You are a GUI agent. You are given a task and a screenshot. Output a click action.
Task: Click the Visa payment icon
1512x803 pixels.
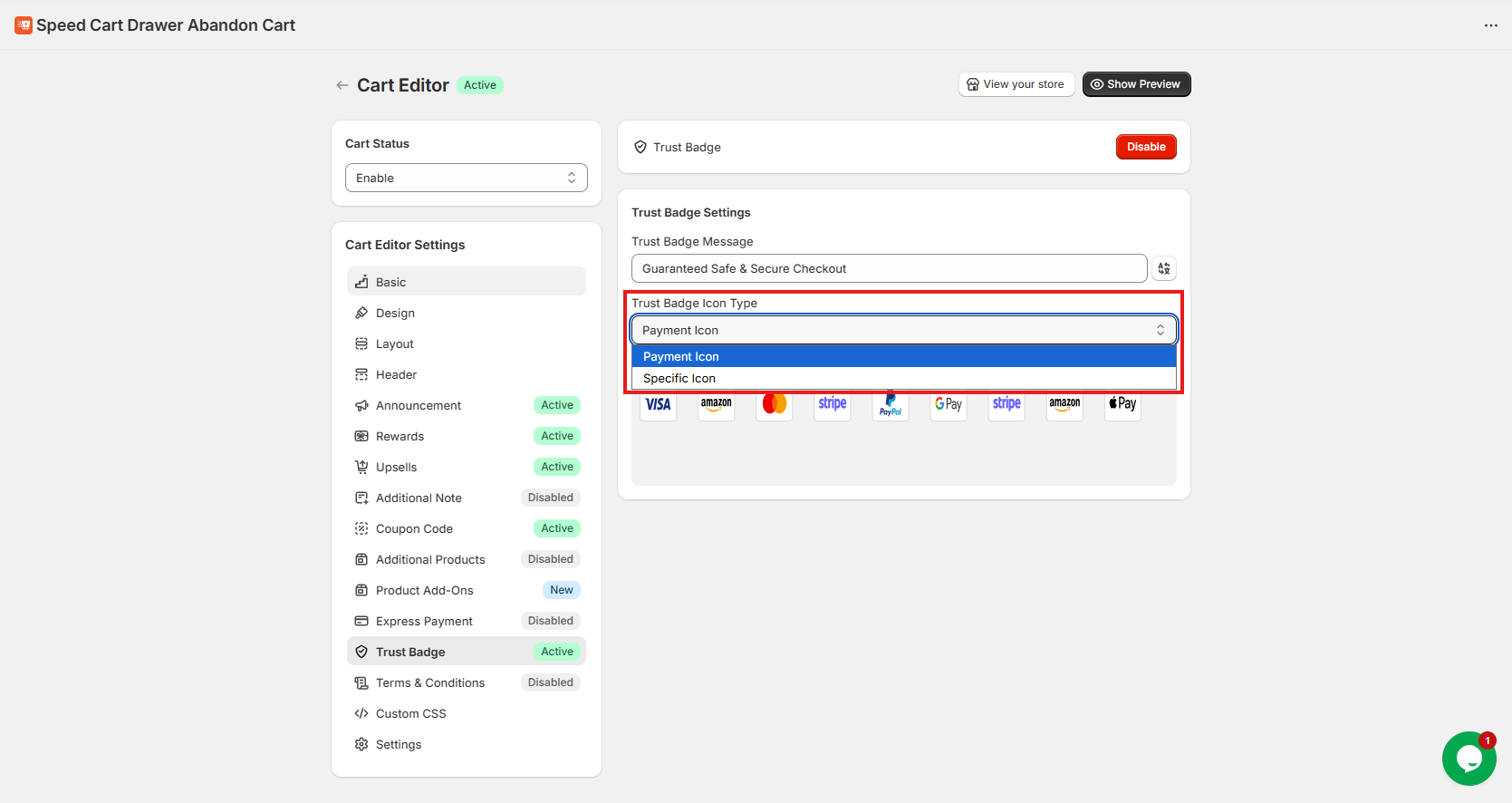(658, 405)
